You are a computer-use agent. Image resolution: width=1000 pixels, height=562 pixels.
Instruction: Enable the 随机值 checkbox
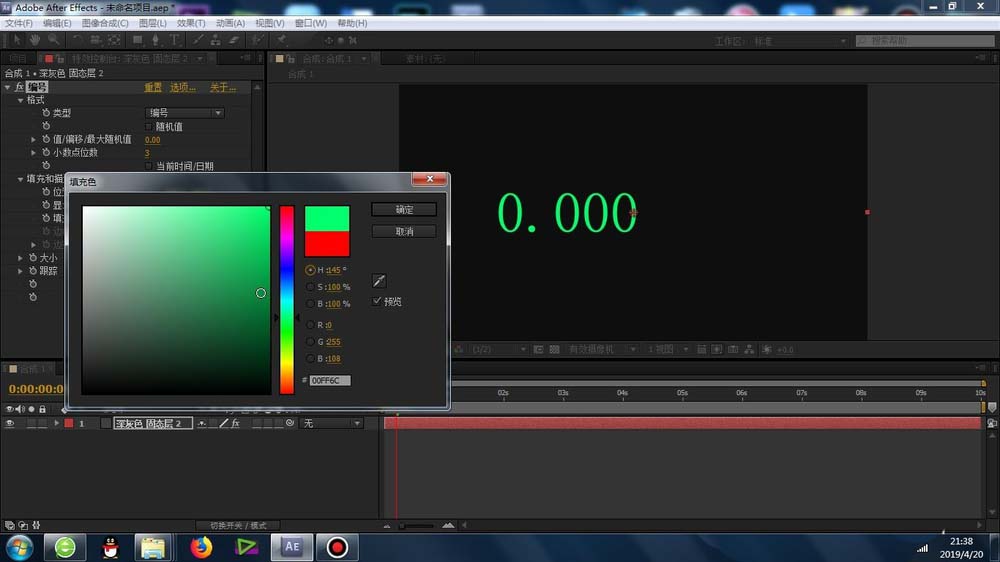(149, 127)
